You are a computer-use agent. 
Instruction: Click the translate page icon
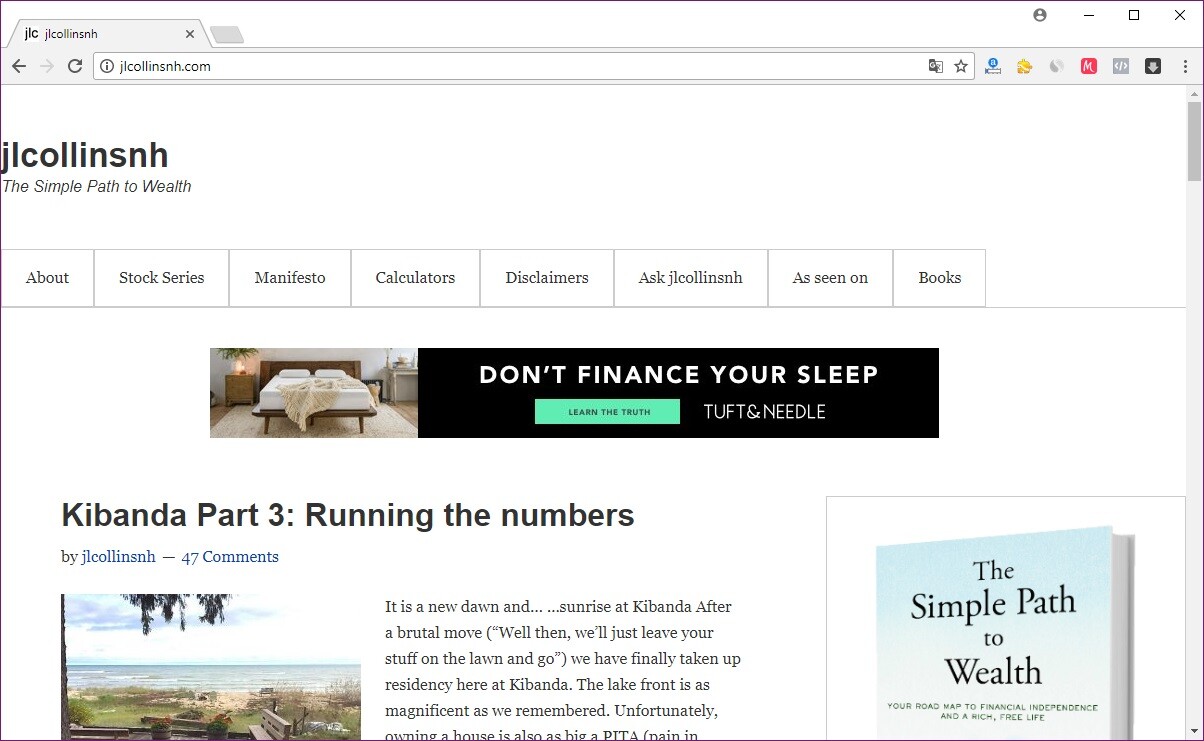(x=936, y=66)
